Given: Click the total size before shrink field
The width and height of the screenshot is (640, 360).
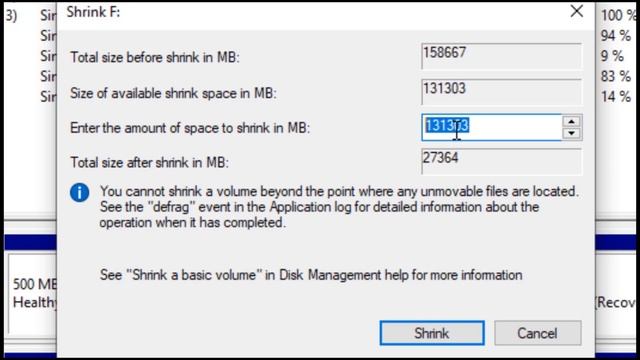Looking at the screenshot, I should click(x=501, y=56).
